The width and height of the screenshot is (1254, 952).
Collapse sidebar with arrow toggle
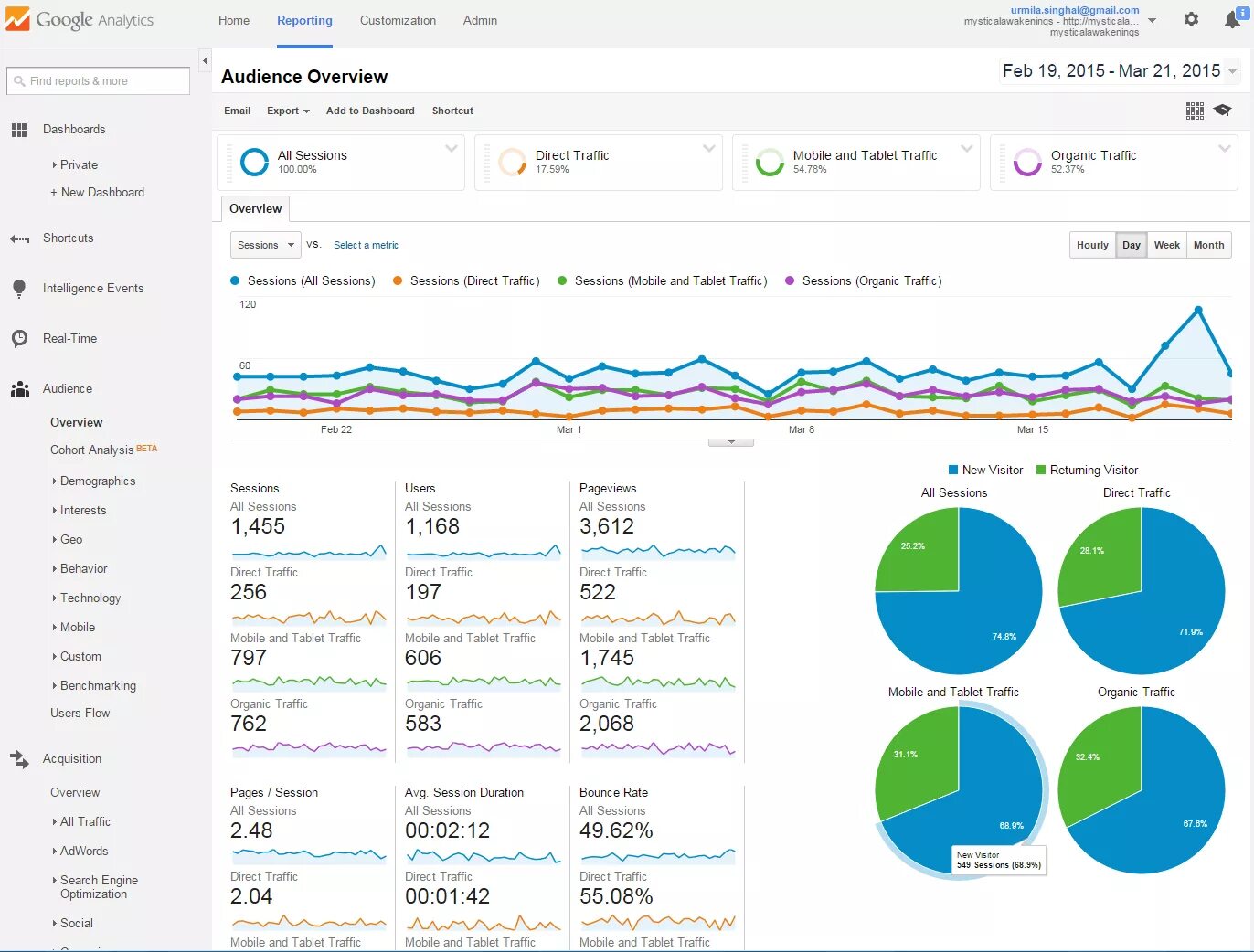(205, 60)
